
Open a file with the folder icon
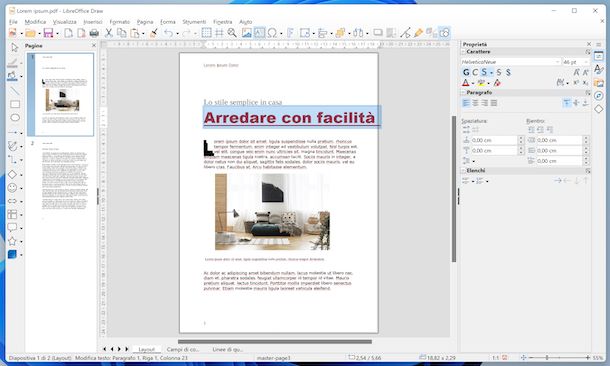pos(30,33)
